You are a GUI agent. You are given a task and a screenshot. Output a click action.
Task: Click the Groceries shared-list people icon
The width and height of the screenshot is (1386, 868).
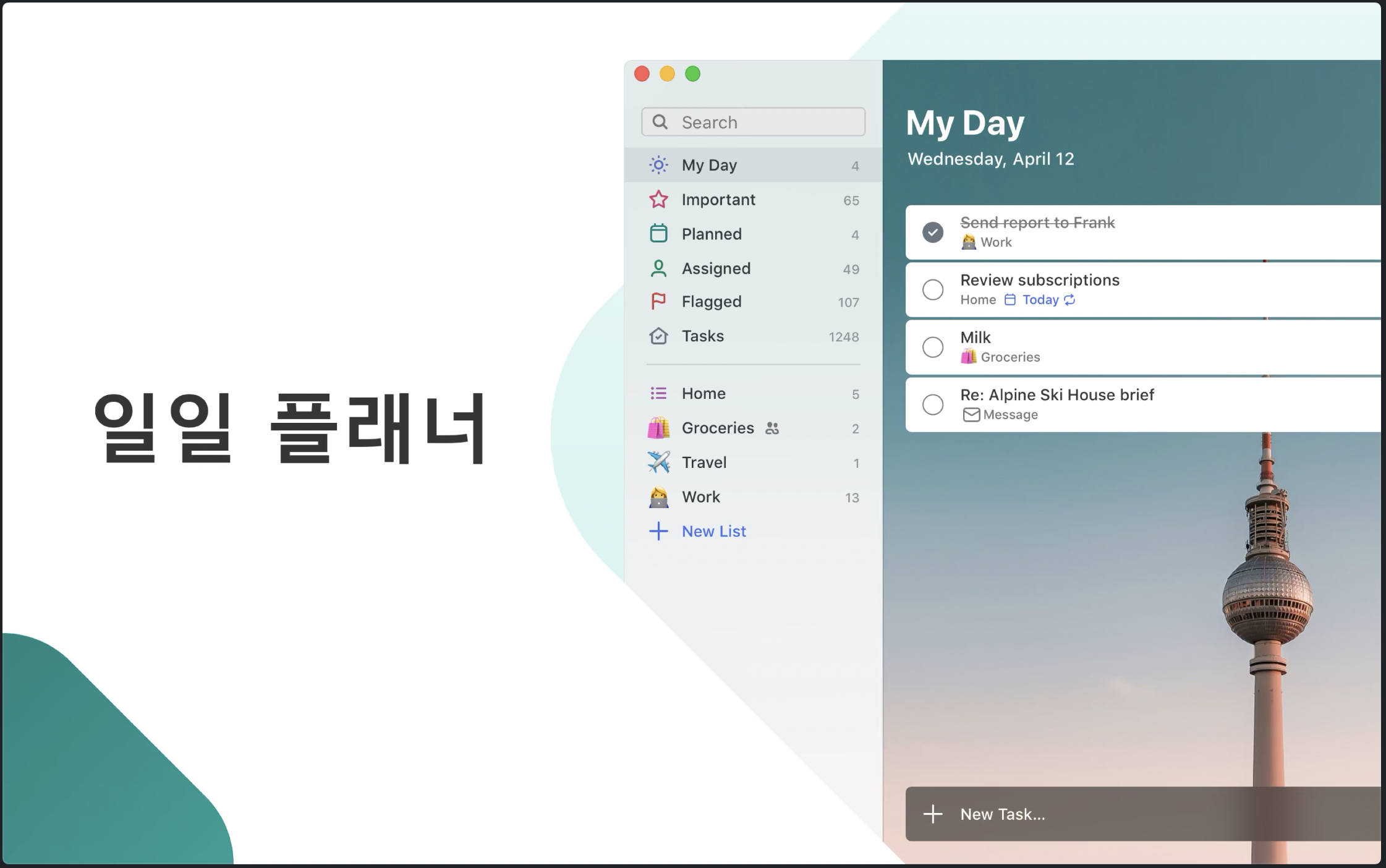click(x=772, y=428)
